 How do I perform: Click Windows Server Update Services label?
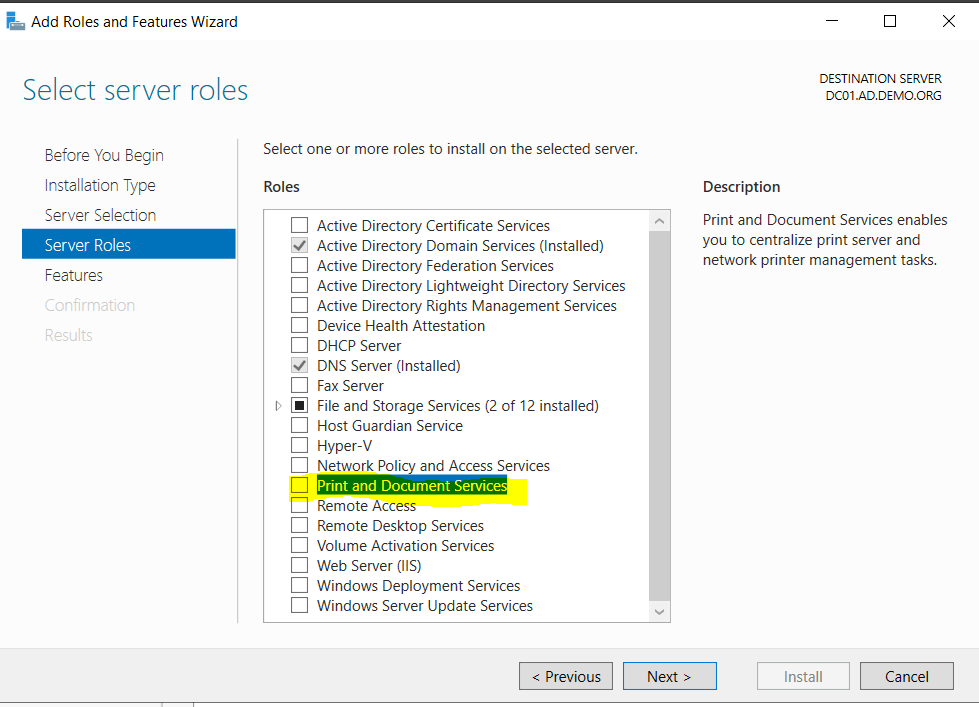pyautogui.click(x=425, y=605)
